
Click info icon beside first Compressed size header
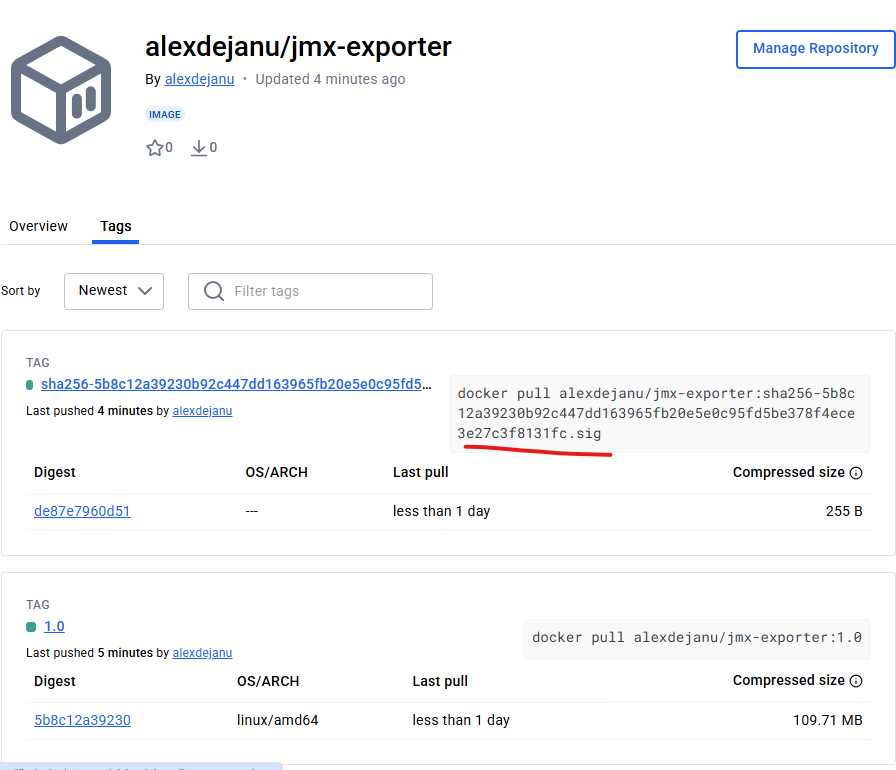pos(856,473)
